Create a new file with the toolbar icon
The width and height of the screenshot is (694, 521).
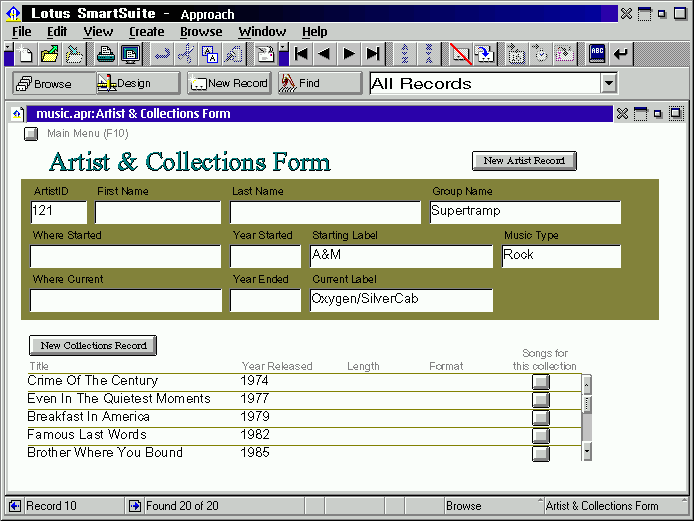click(25, 54)
